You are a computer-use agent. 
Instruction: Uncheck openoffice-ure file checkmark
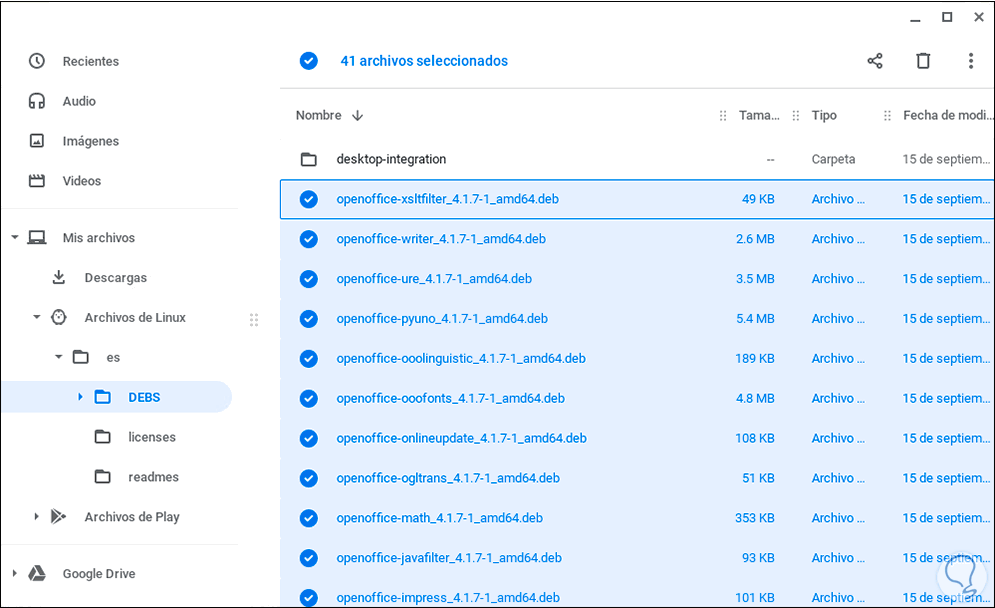(308, 279)
